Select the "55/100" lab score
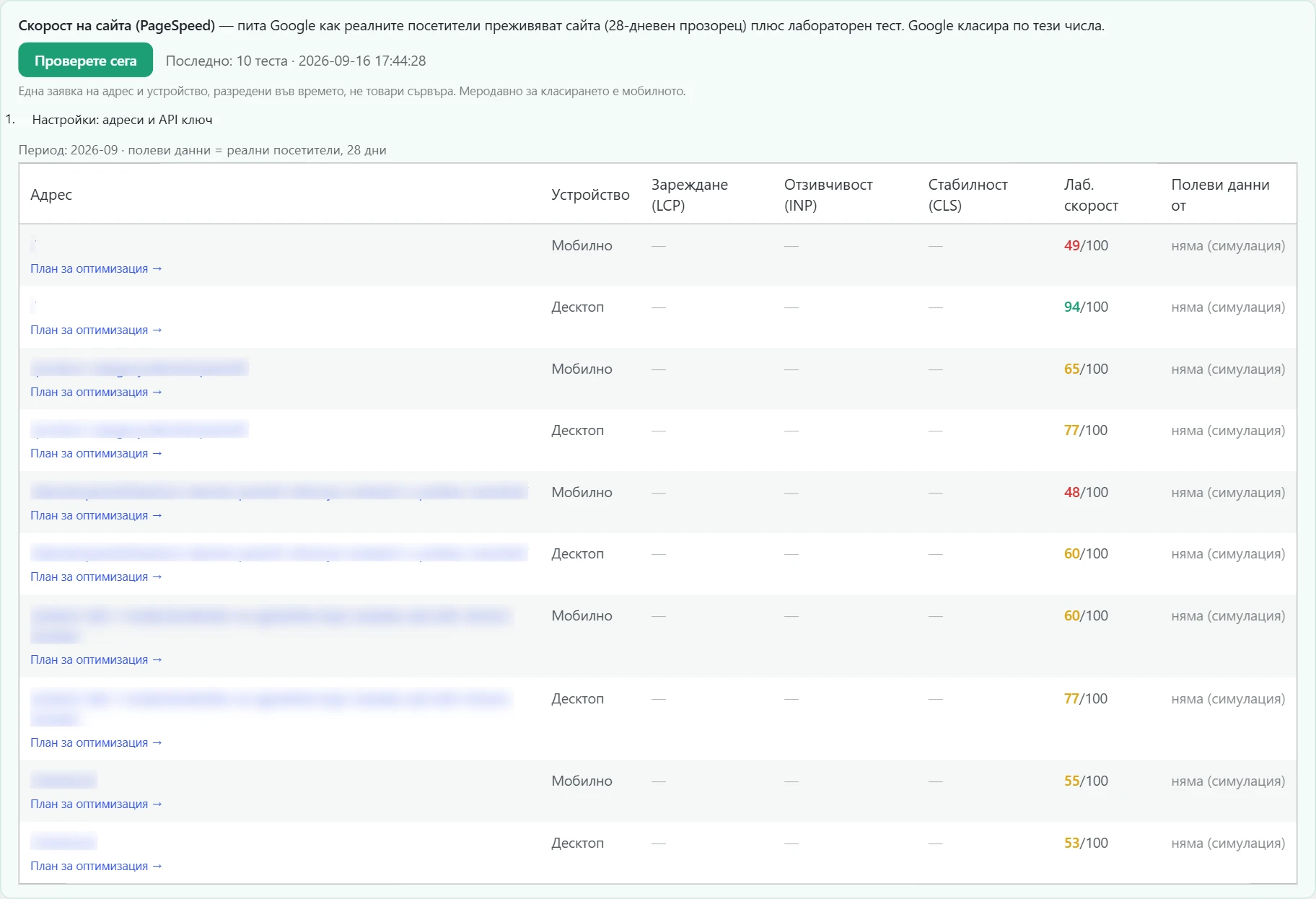 point(1086,781)
